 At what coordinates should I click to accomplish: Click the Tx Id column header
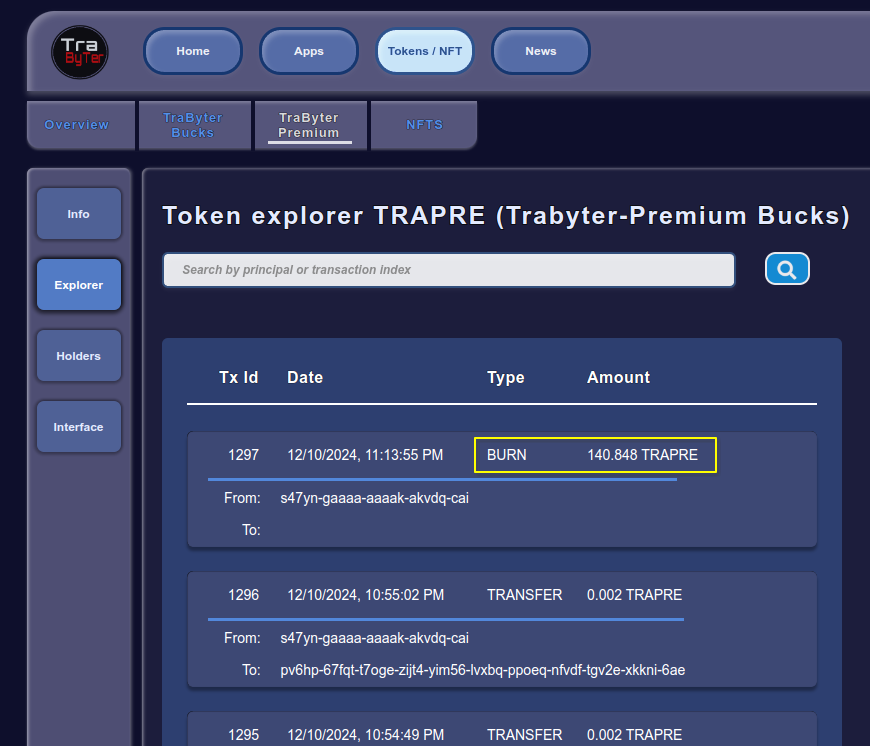239,378
